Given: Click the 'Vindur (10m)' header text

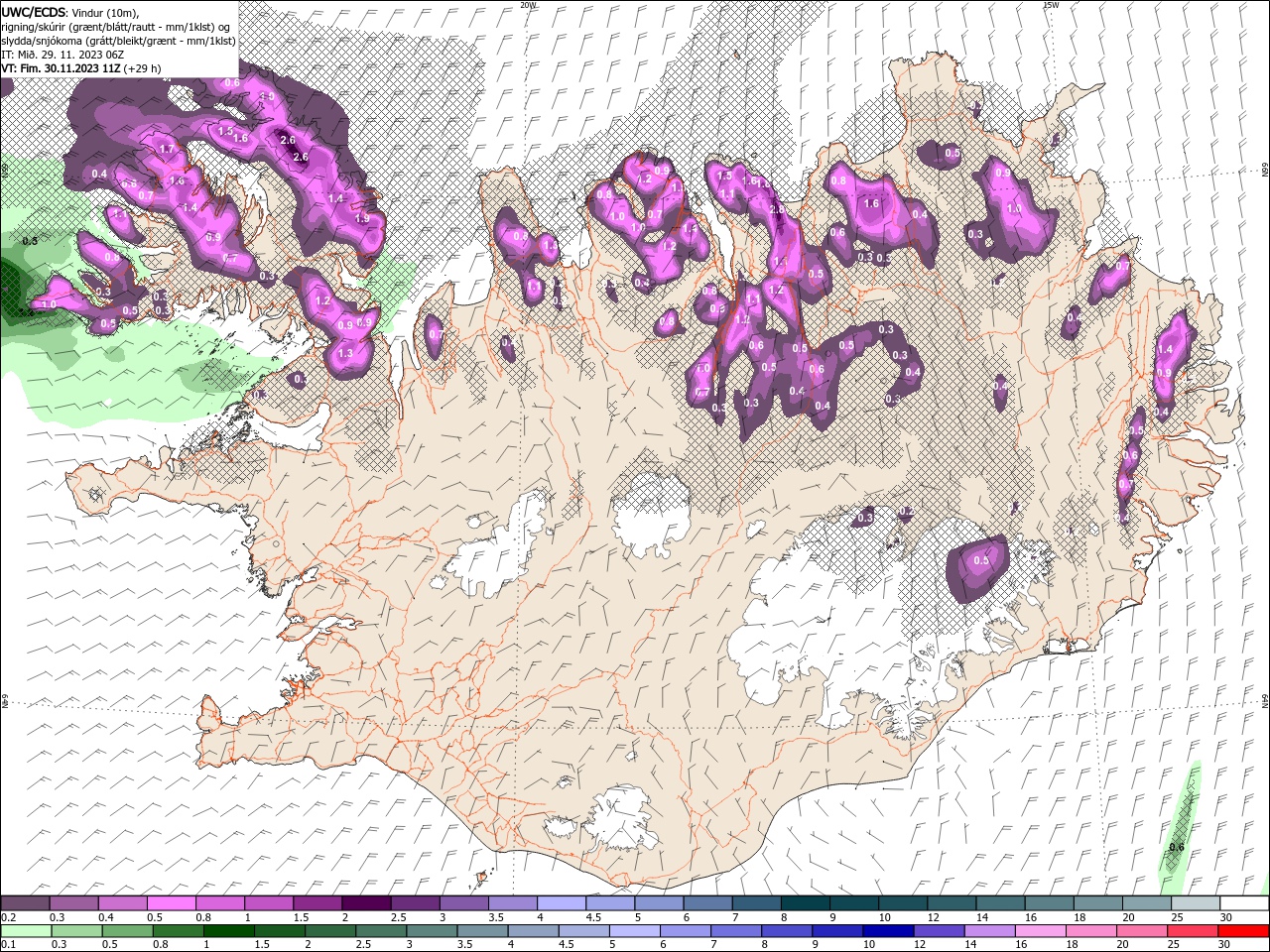Looking at the screenshot, I should tap(106, 12).
